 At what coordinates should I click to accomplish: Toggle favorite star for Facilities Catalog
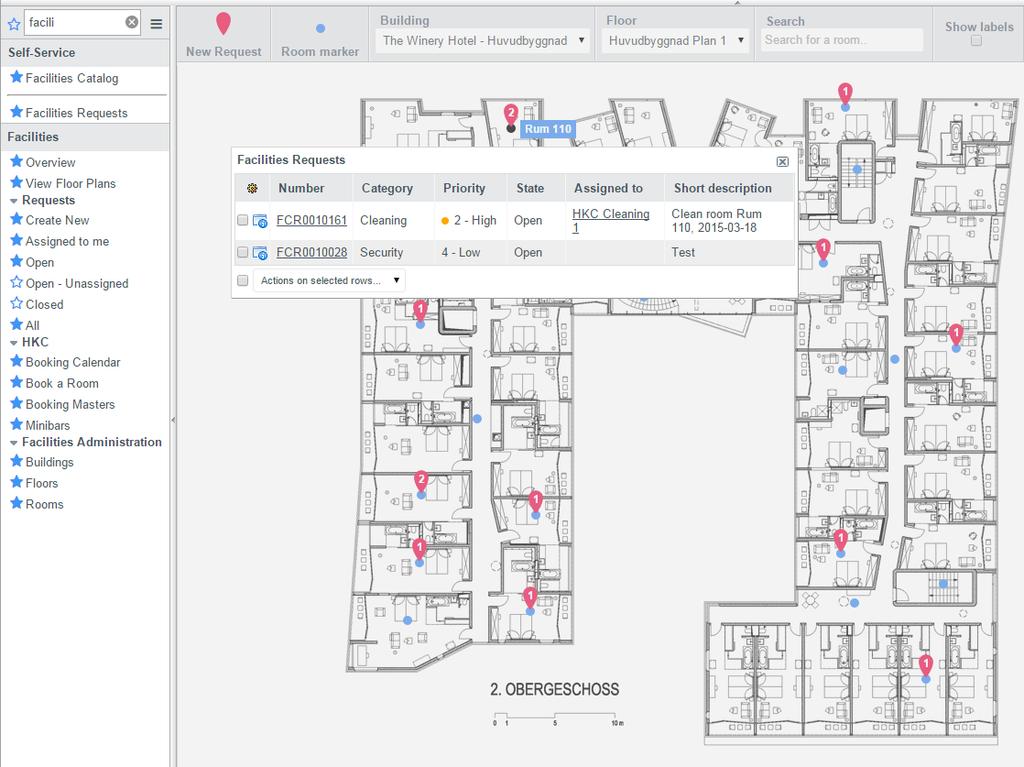pos(16,77)
